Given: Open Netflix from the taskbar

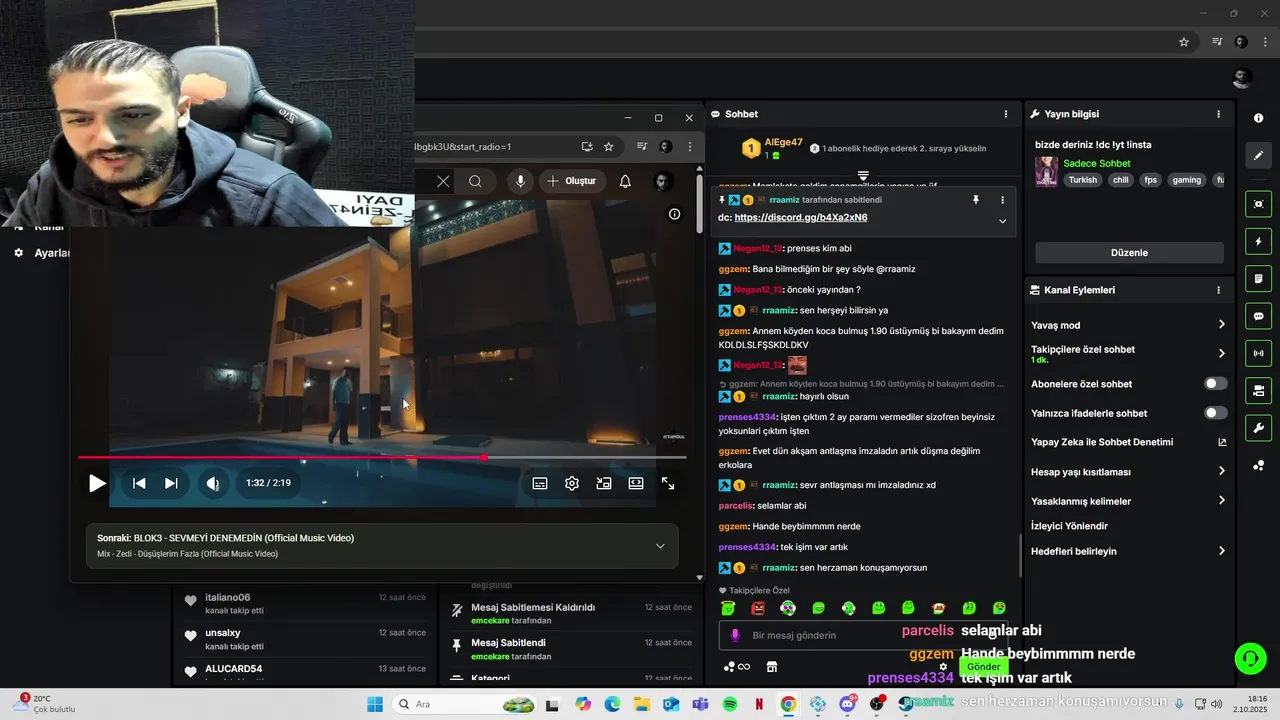Looking at the screenshot, I should click(759, 704).
